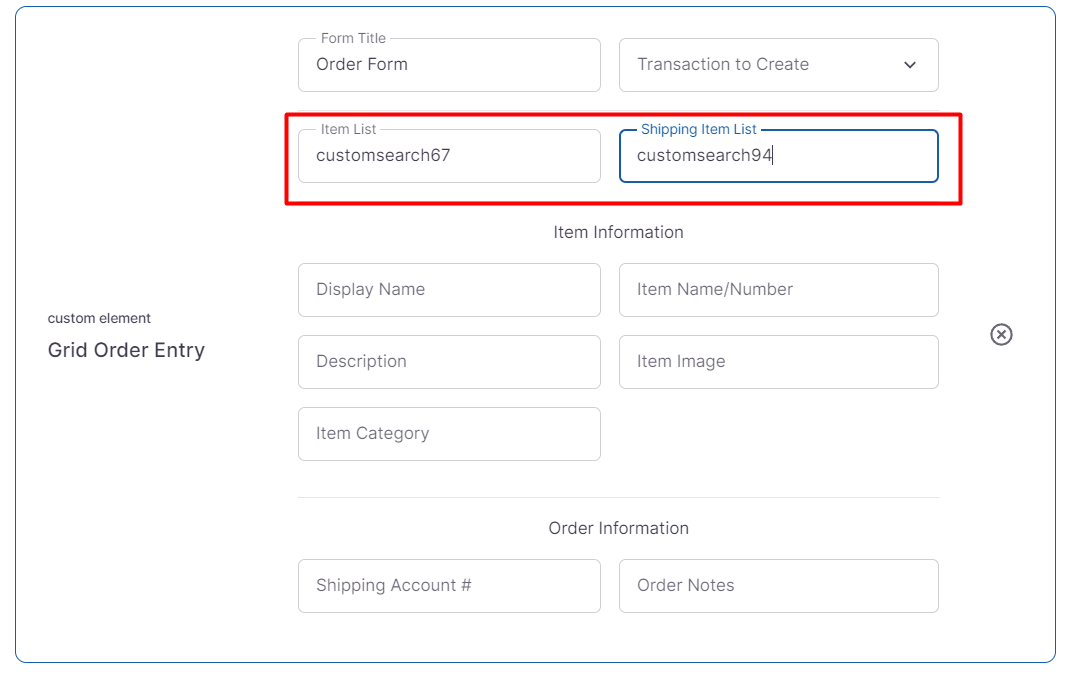The height and width of the screenshot is (676, 1074).
Task: Select the Item Image field
Action: 778,362
